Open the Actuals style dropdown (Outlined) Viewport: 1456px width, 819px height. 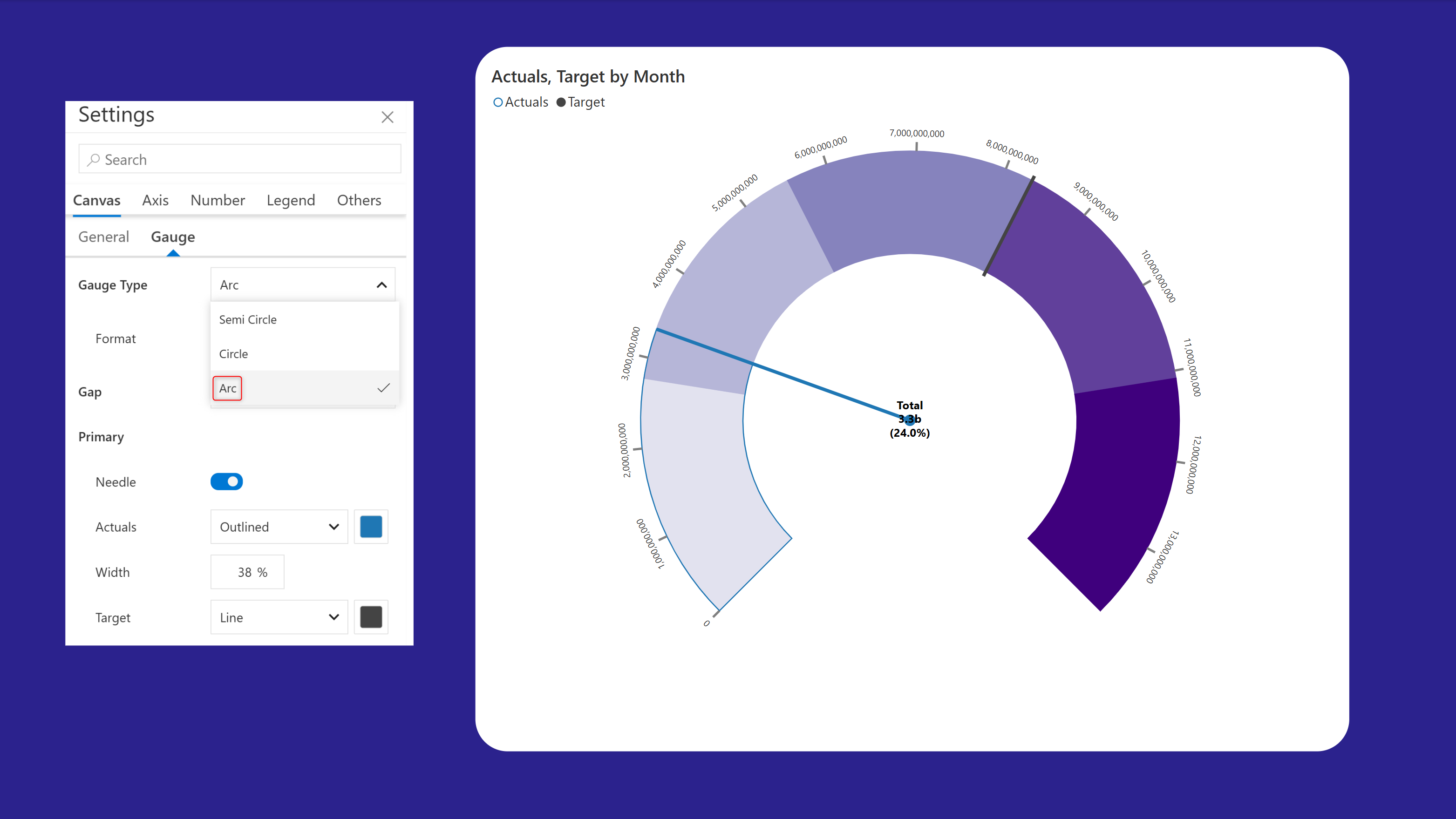point(279,527)
